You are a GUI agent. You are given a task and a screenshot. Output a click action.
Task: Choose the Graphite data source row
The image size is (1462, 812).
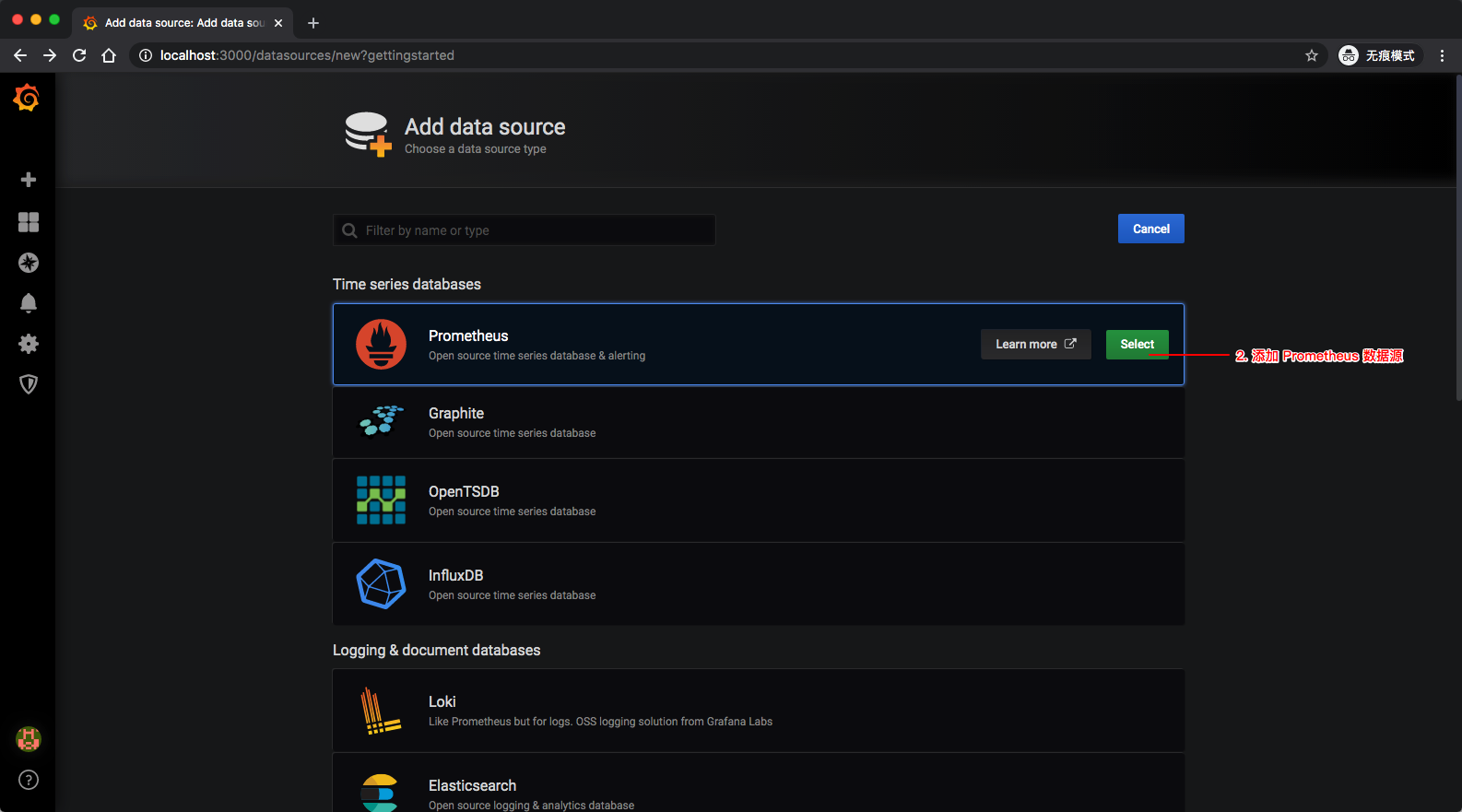coord(758,422)
